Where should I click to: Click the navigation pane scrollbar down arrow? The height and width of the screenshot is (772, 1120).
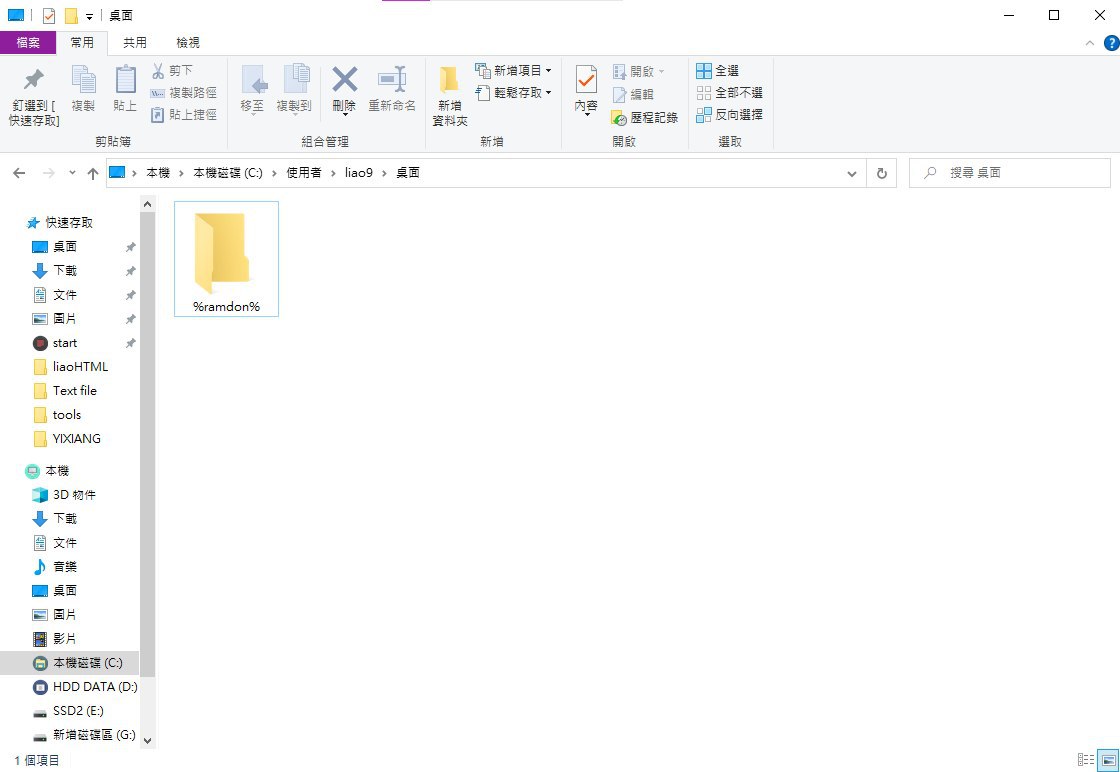click(x=148, y=740)
